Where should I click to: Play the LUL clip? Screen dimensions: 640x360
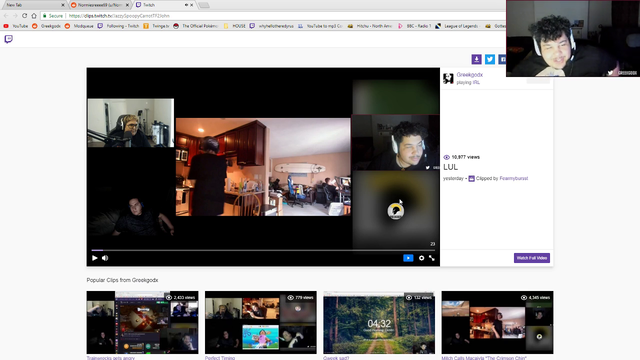tap(95, 258)
